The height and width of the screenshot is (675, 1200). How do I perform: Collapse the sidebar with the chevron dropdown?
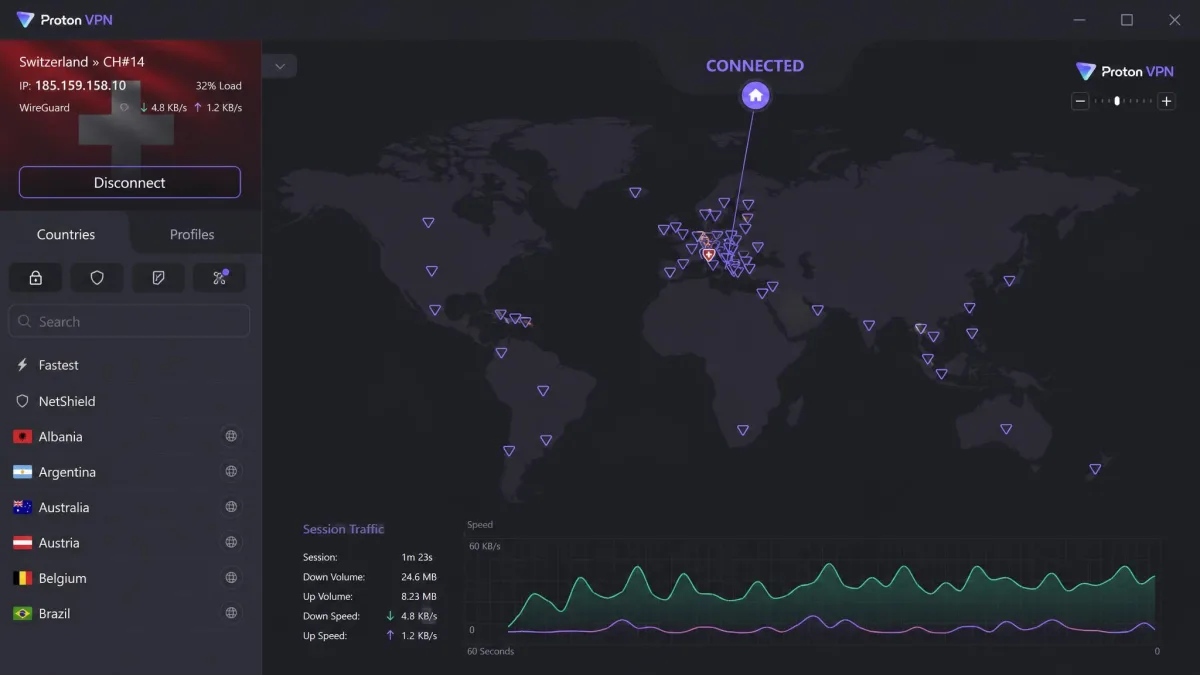(x=280, y=66)
